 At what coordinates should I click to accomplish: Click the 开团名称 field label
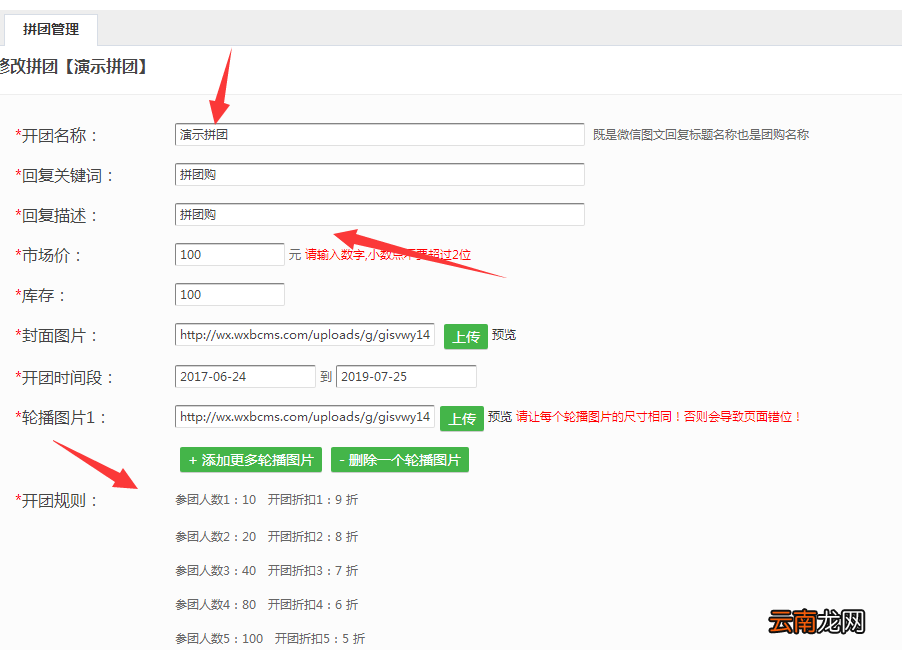click(56, 136)
